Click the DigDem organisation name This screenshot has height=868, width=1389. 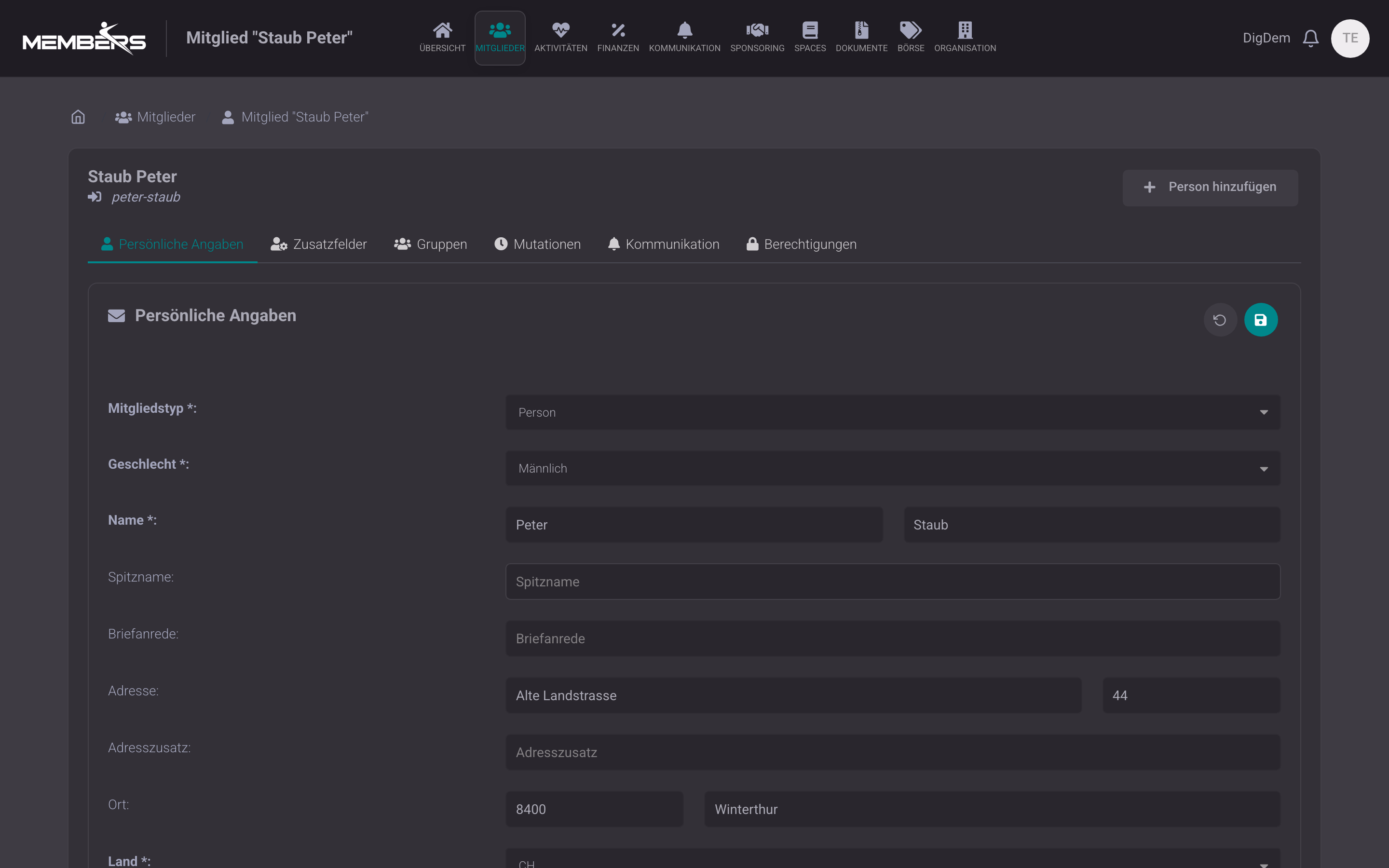[x=1266, y=39]
